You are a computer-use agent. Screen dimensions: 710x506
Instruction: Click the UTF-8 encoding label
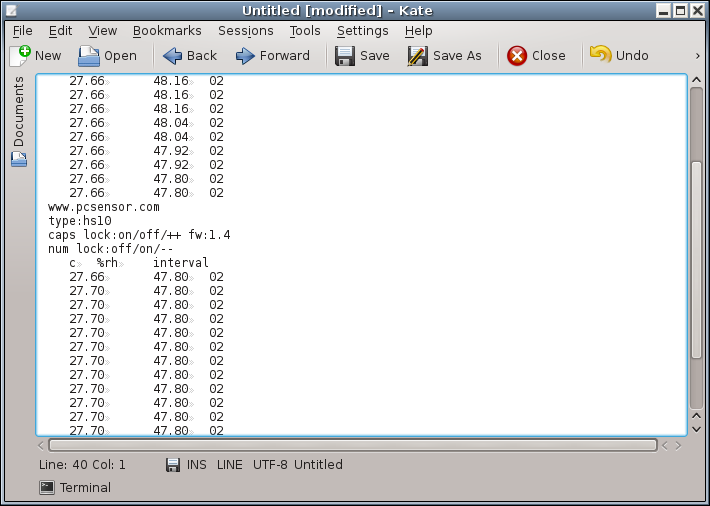(270, 465)
